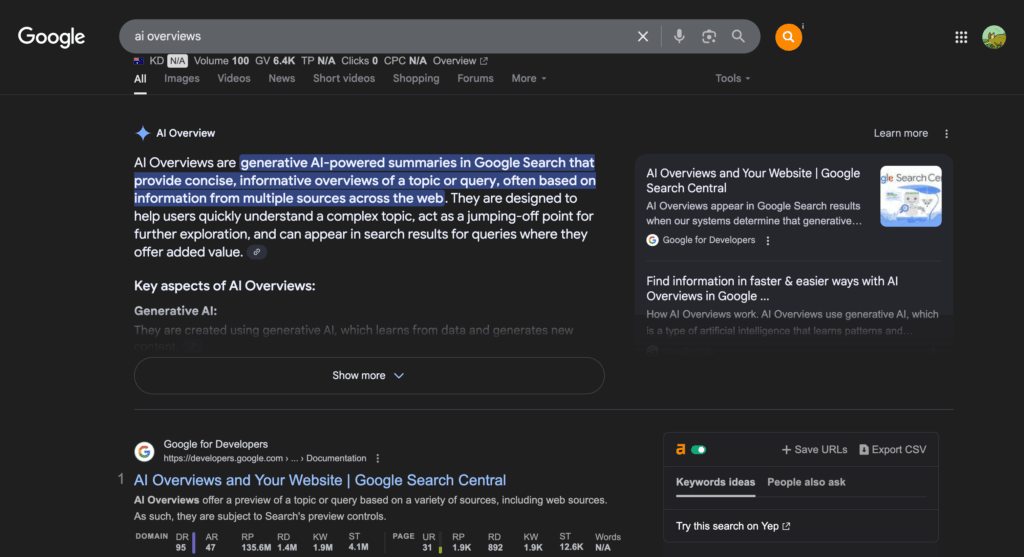Image resolution: width=1024 pixels, height=557 pixels.
Task: Open Google Lens image search icon
Action: [x=709, y=37]
